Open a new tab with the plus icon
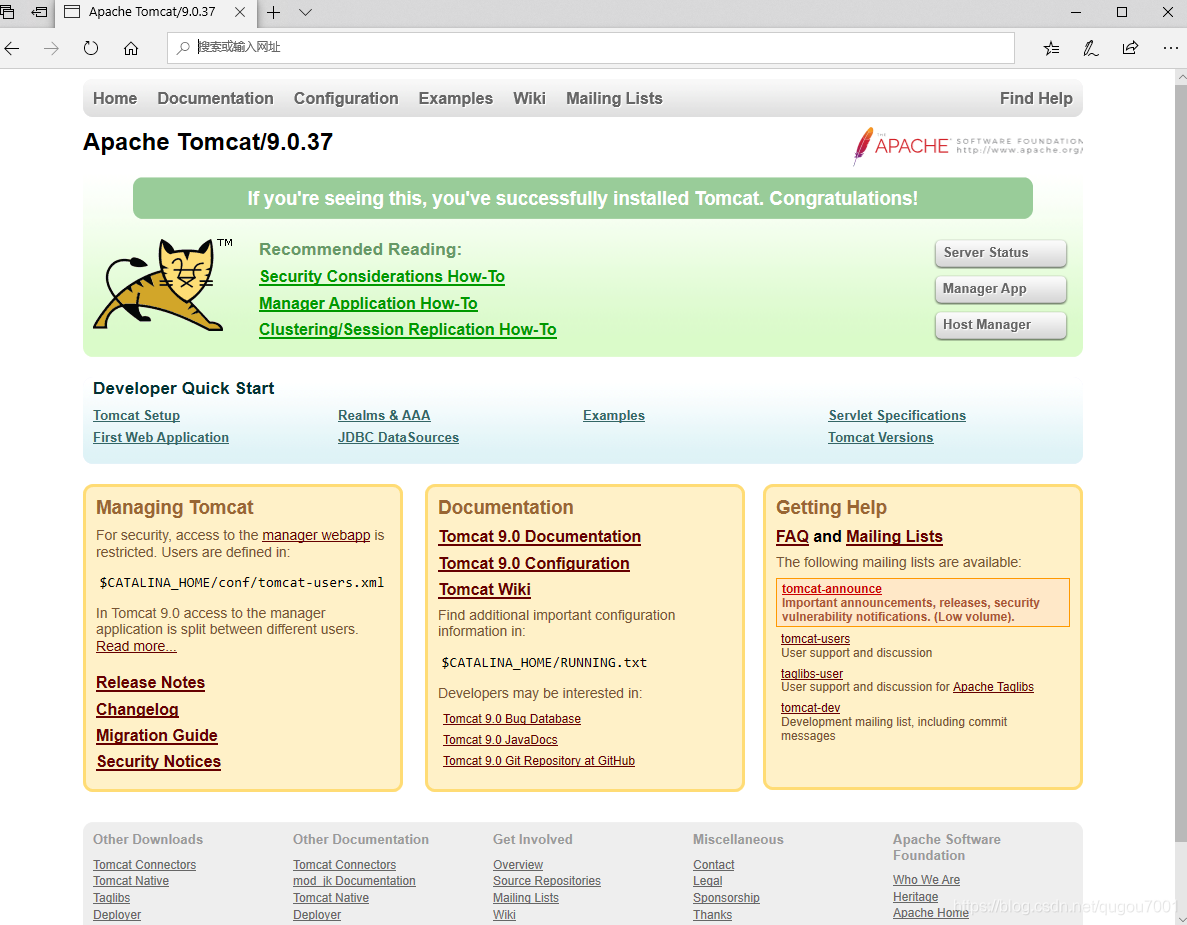Image resolution: width=1187 pixels, height=925 pixels. coord(273,12)
